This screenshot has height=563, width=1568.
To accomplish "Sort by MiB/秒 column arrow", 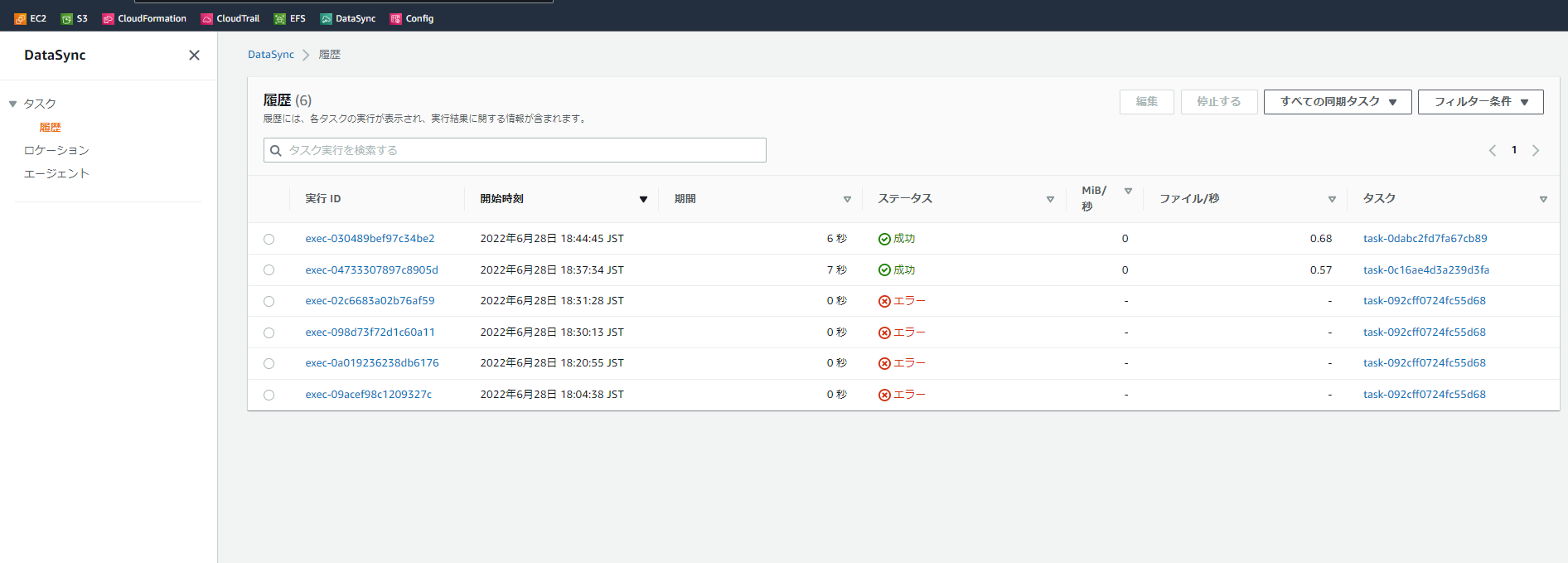I will (x=1128, y=191).
